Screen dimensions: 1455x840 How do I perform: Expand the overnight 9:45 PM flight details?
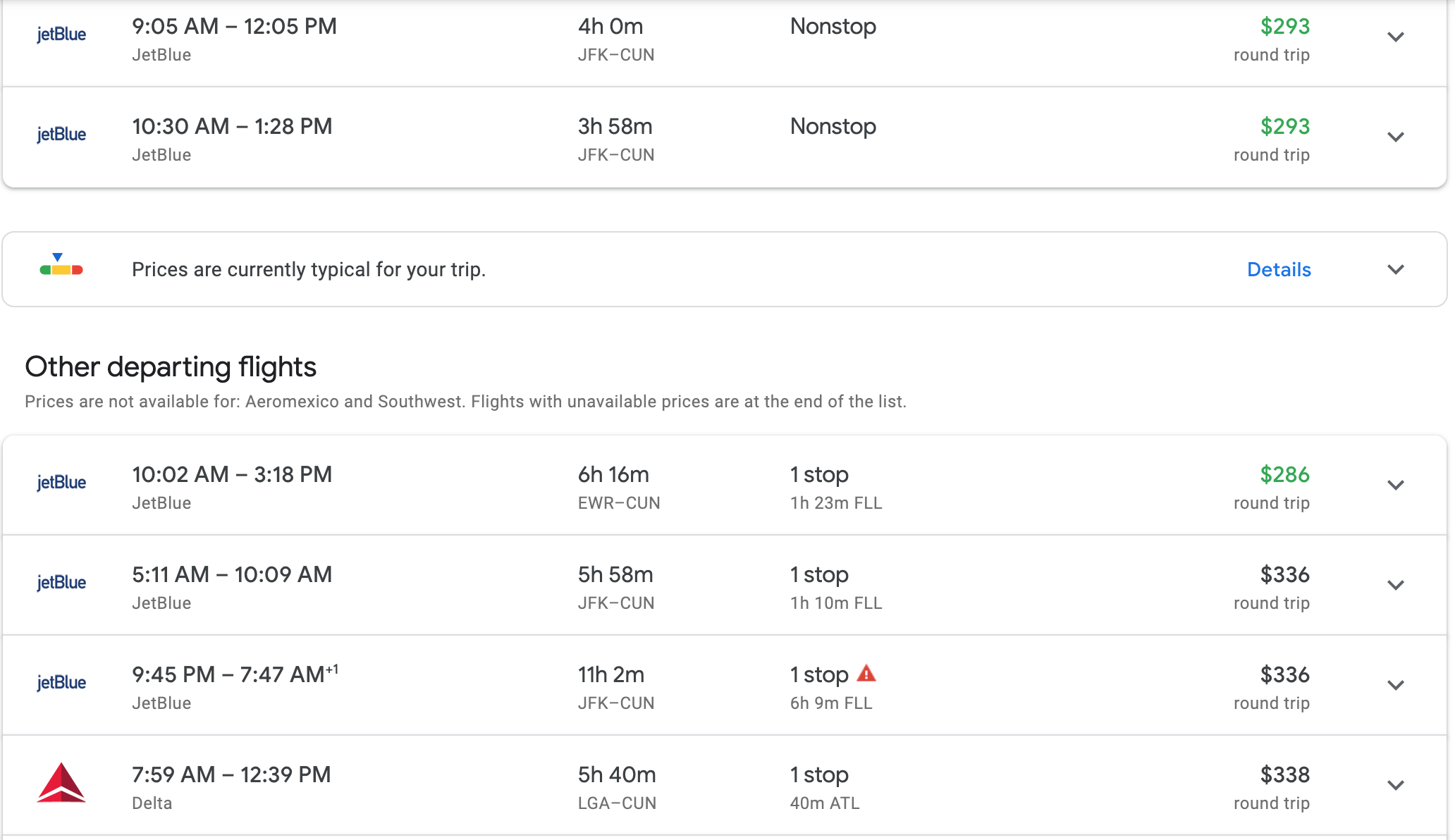tap(1396, 686)
